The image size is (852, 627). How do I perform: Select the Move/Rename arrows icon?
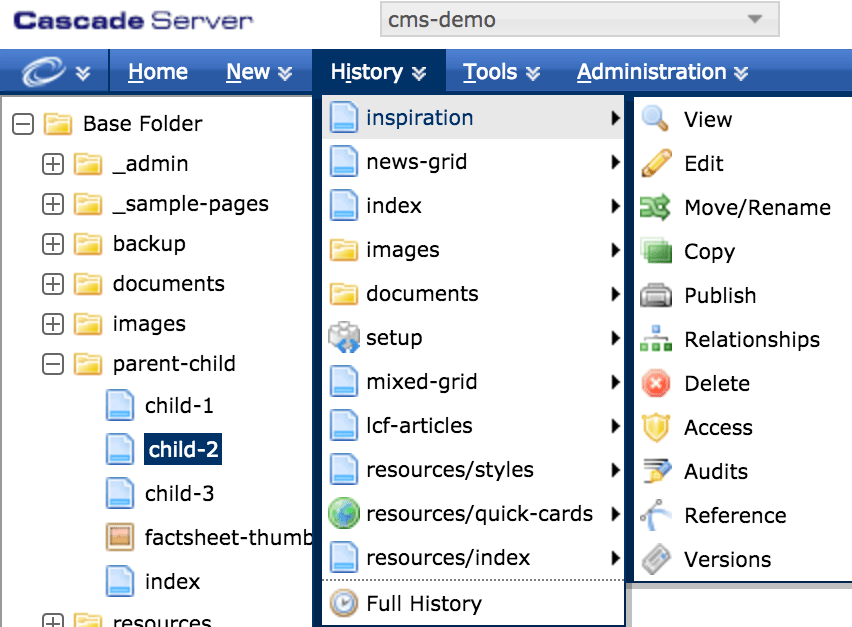[x=655, y=208]
